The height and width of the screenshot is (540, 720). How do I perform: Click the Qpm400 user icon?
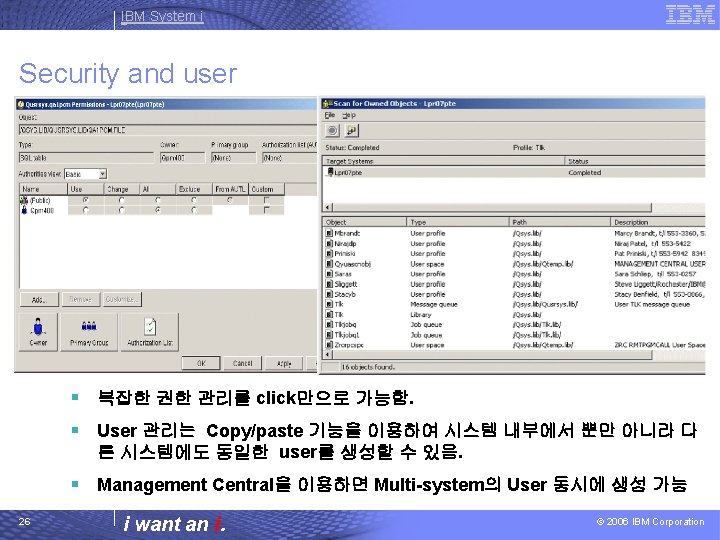24,210
